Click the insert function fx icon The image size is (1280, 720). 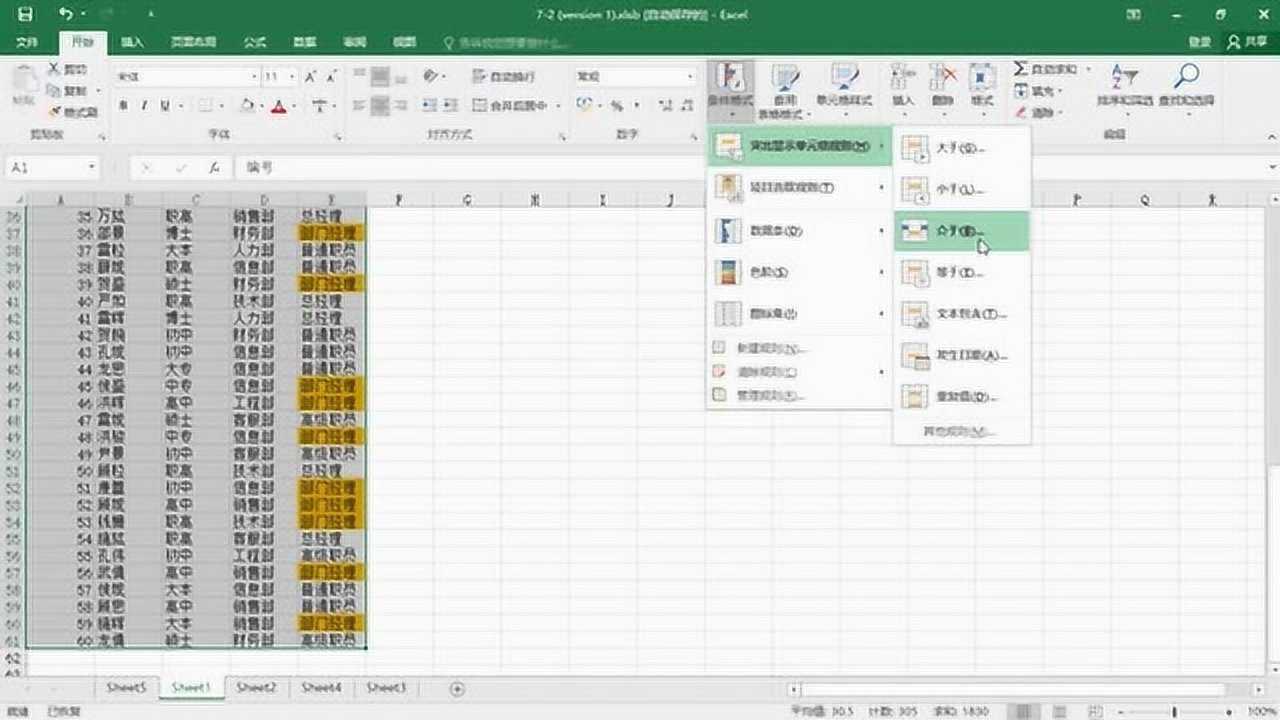click(x=214, y=168)
